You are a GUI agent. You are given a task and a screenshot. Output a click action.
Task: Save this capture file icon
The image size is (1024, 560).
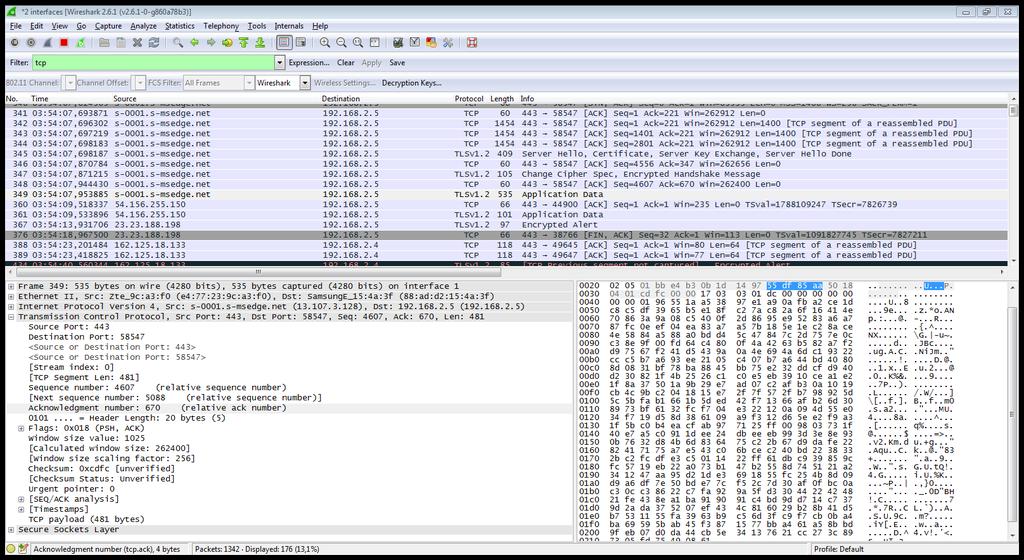click(x=121, y=42)
